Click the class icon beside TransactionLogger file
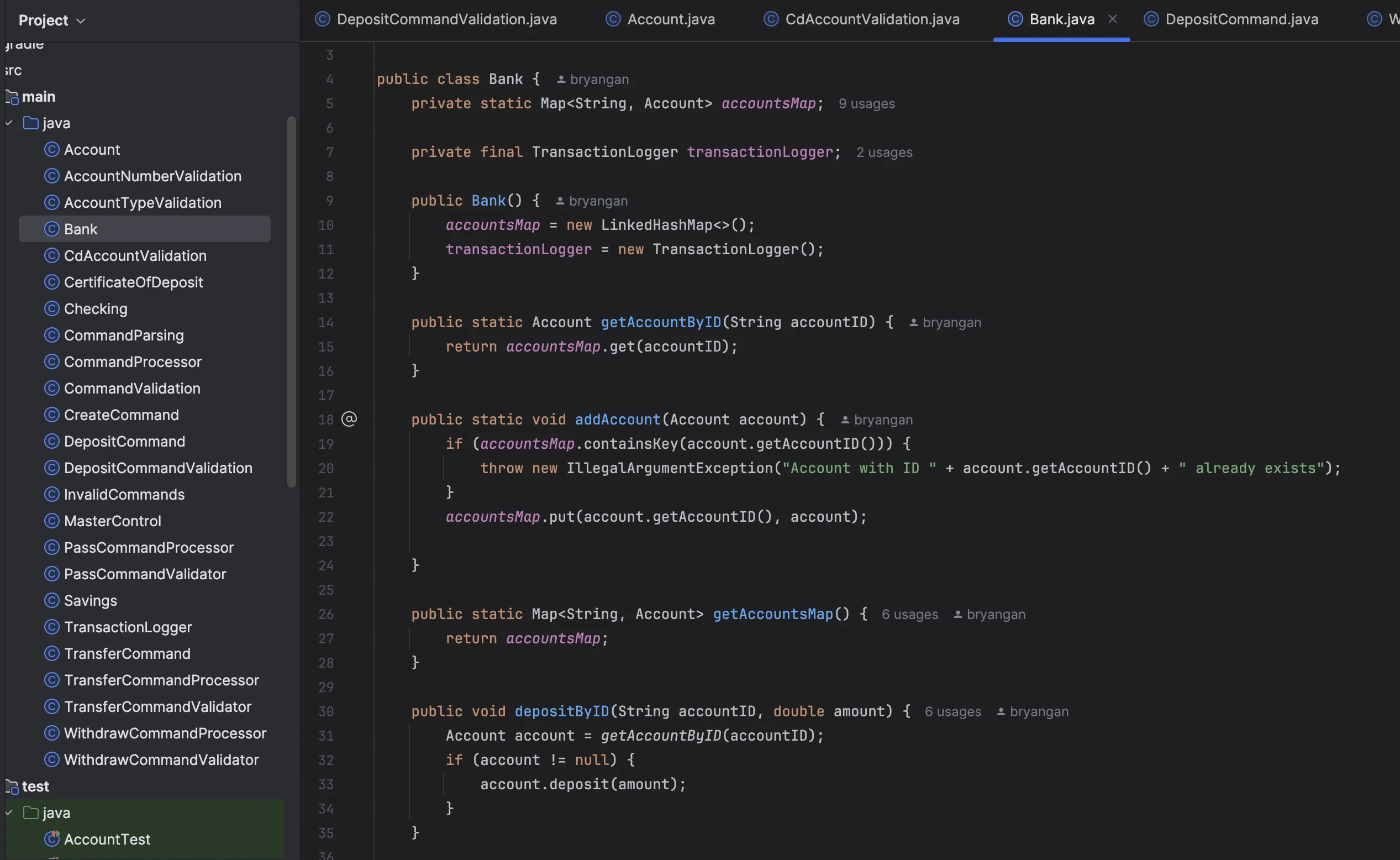Image resolution: width=1400 pixels, height=860 pixels. tap(52, 627)
